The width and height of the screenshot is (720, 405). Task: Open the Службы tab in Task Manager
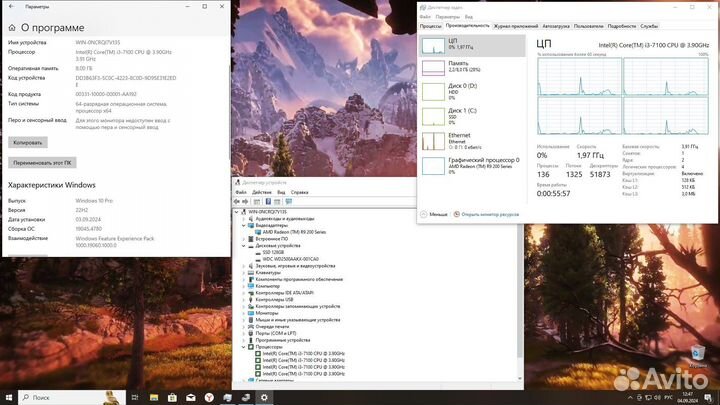649,26
